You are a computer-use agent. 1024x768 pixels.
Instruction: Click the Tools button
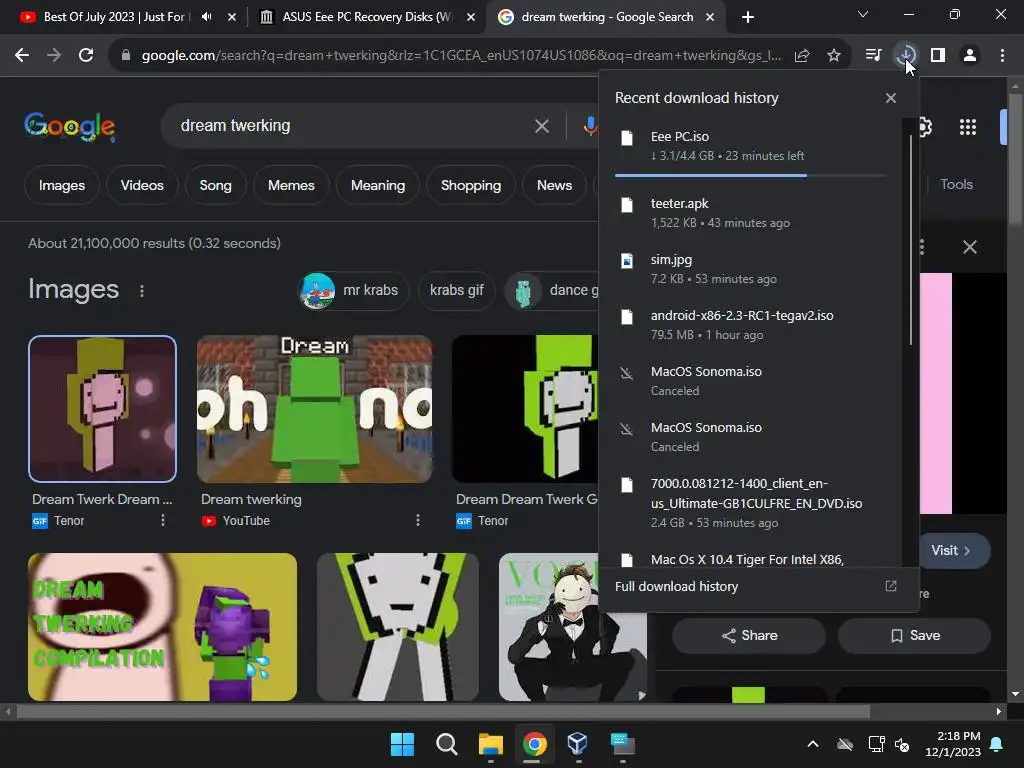pyautogui.click(x=956, y=185)
